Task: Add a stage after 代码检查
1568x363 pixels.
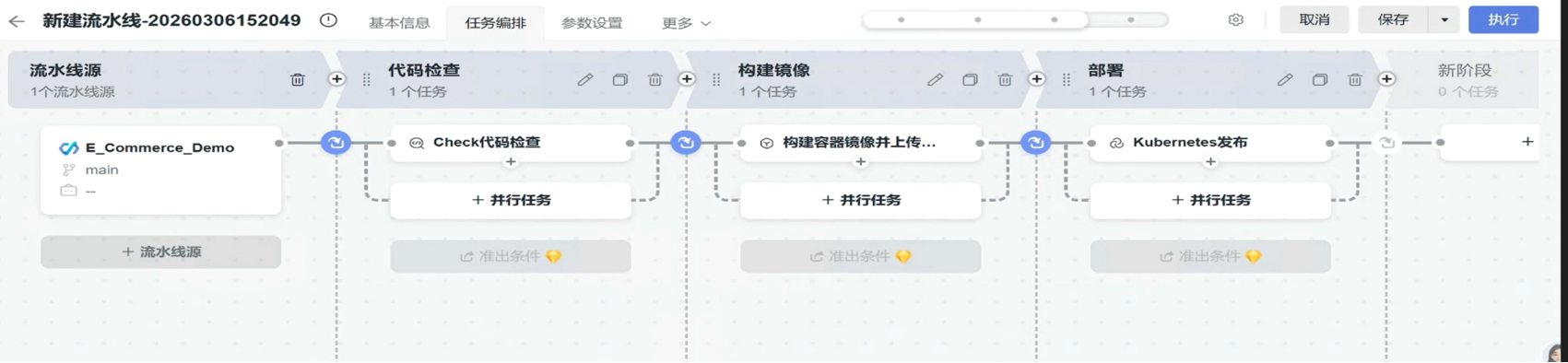Action: [x=687, y=79]
